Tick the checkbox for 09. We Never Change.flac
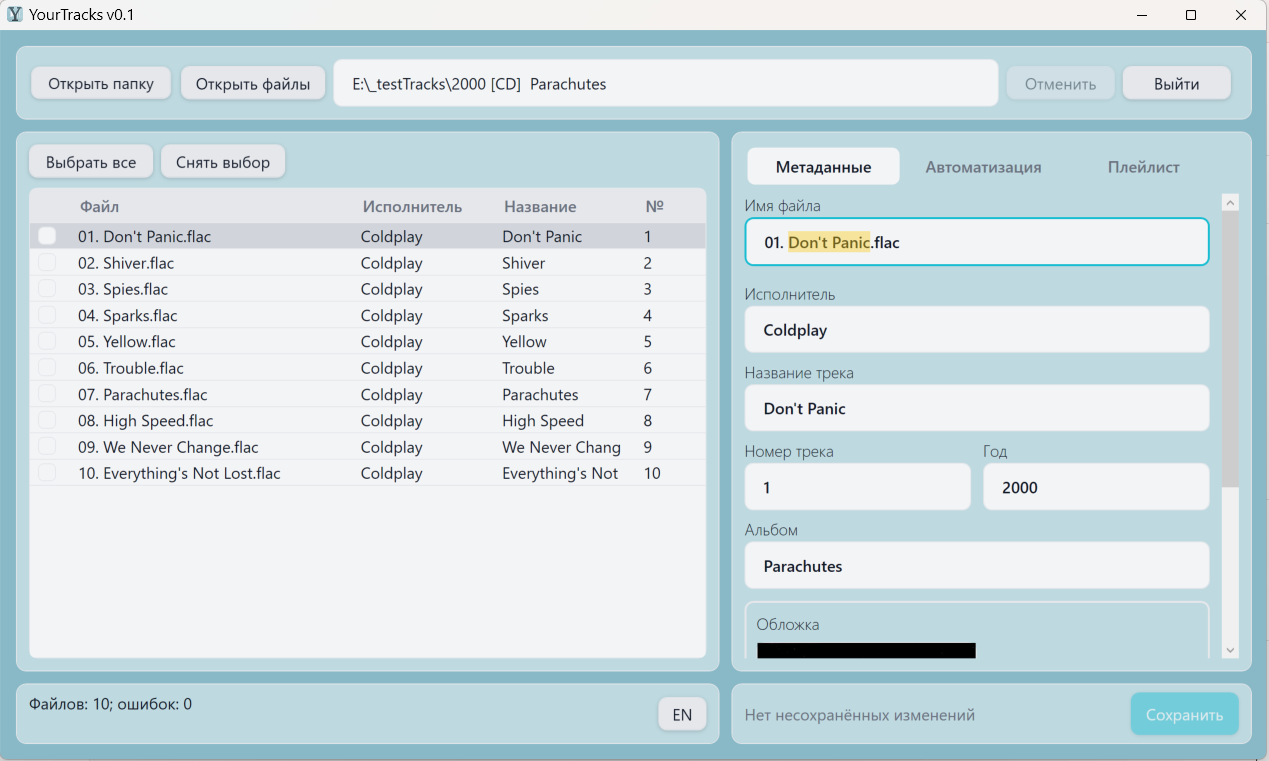 coord(47,447)
